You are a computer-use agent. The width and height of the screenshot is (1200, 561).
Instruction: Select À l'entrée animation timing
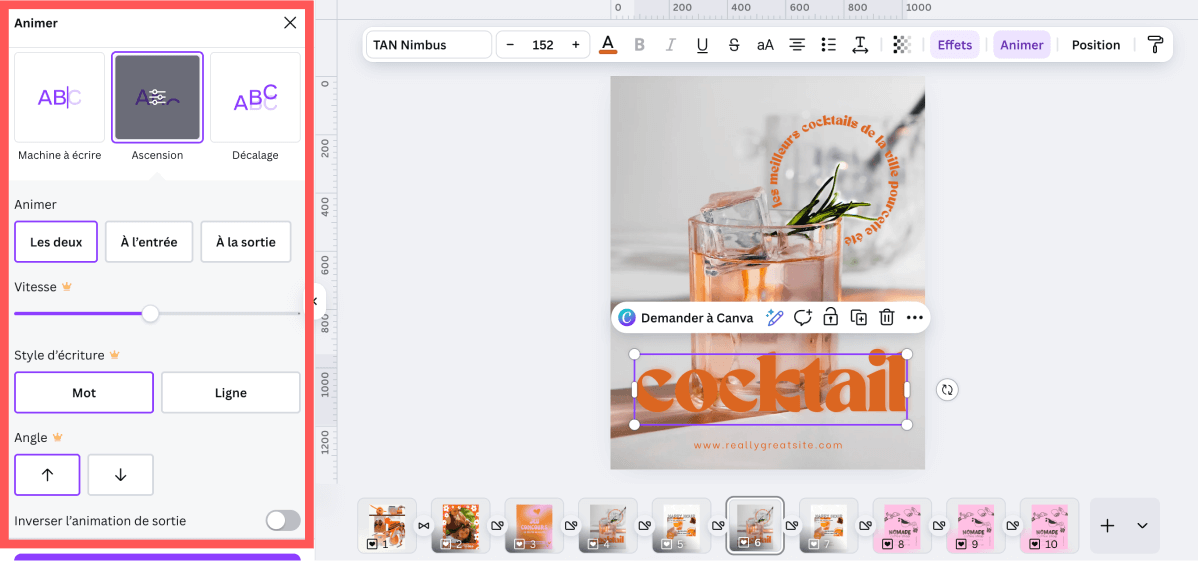(x=149, y=242)
